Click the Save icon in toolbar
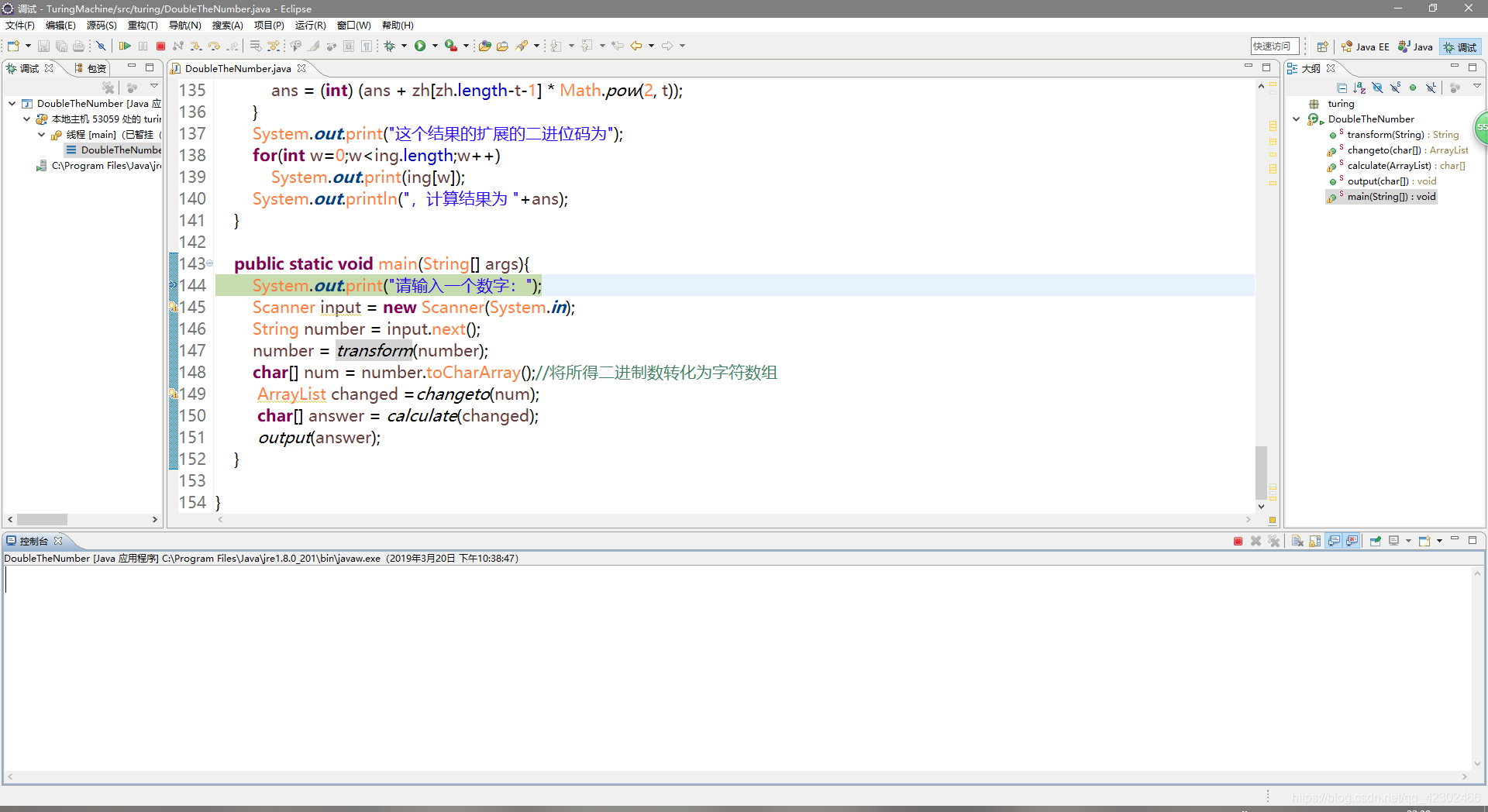Image resolution: width=1488 pixels, height=812 pixels. tap(43, 46)
